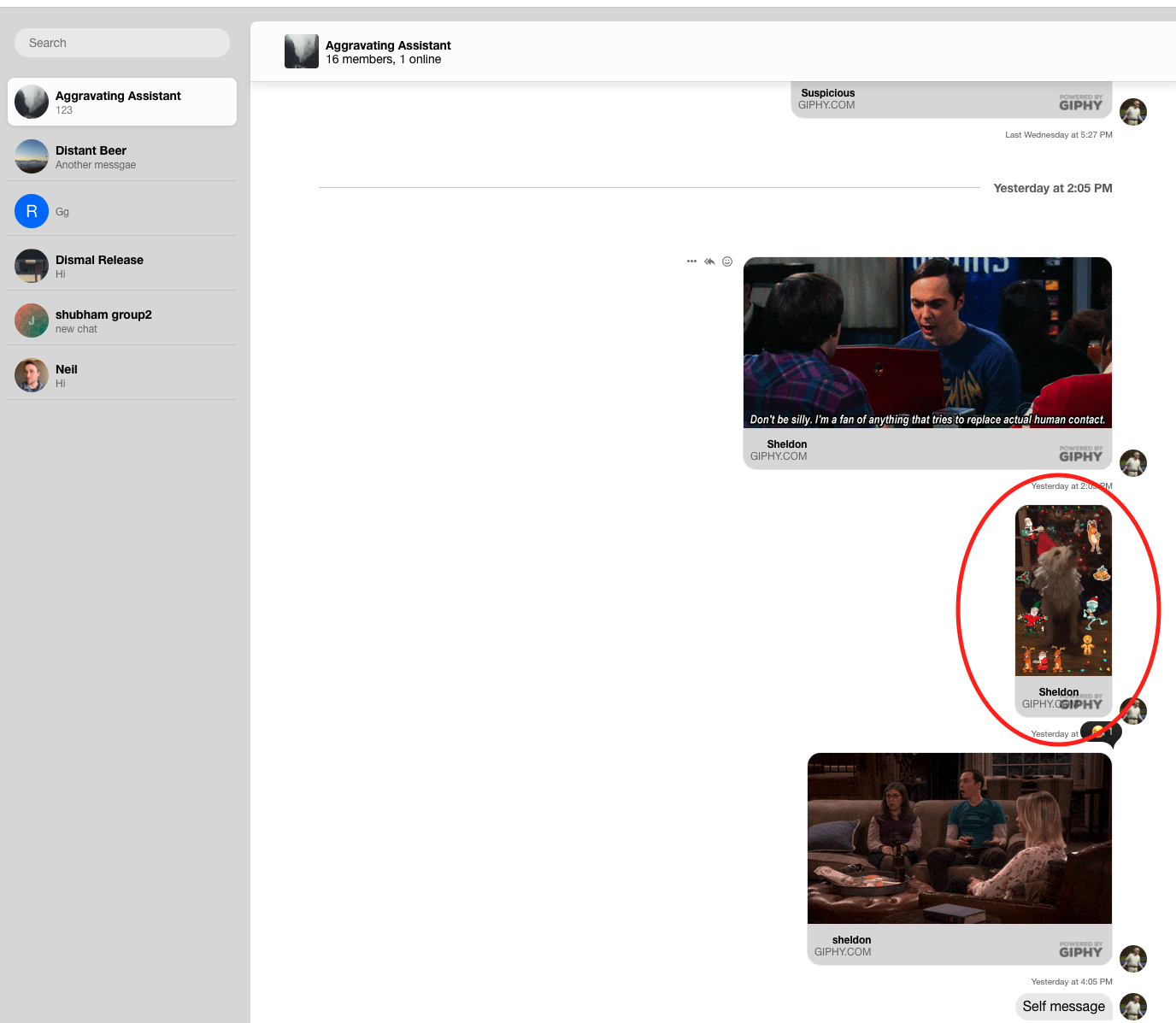Click the Yesterday at 4:05 PM timestamp
This screenshot has height=1023, width=1176.
coord(1072,982)
